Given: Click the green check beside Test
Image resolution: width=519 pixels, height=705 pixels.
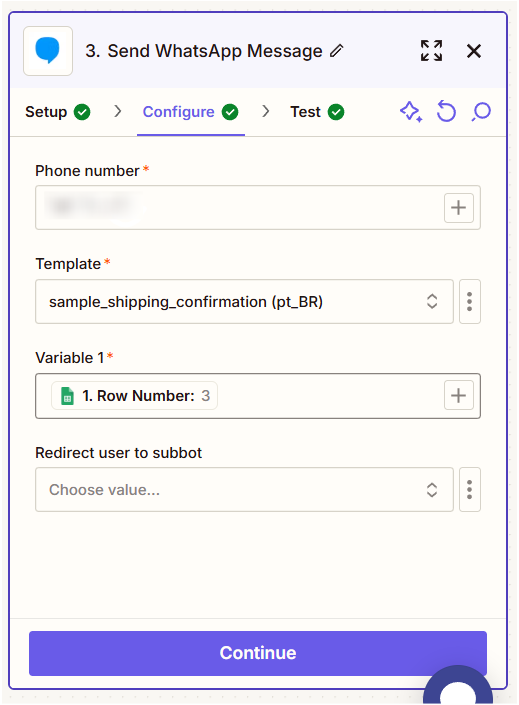Looking at the screenshot, I should point(336,112).
